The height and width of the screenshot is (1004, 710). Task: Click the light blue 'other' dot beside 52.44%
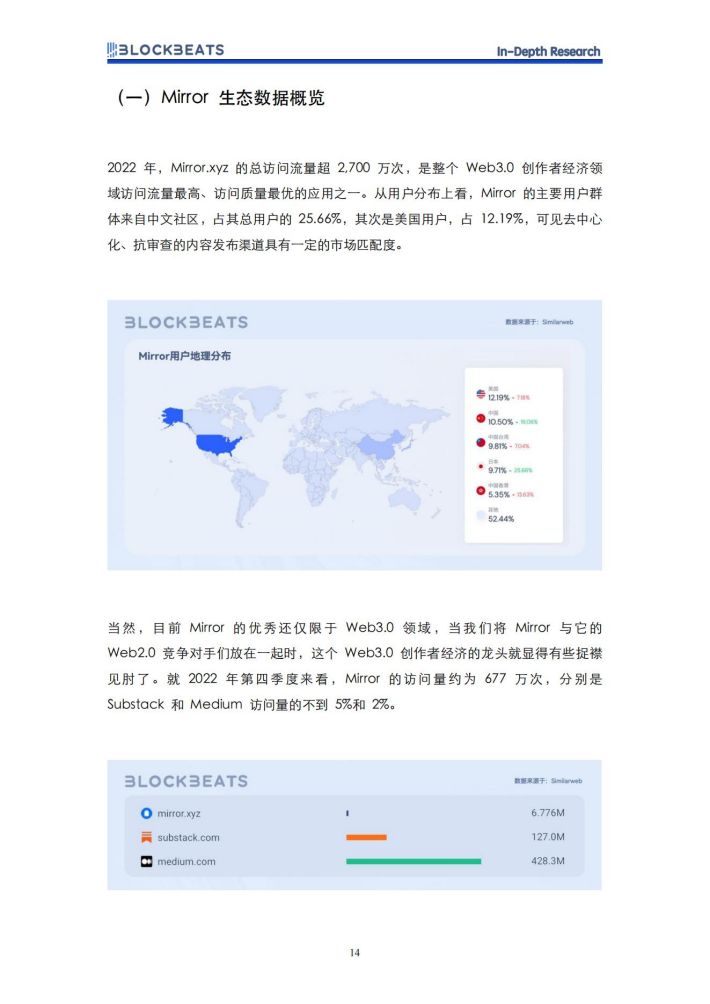[x=481, y=515]
